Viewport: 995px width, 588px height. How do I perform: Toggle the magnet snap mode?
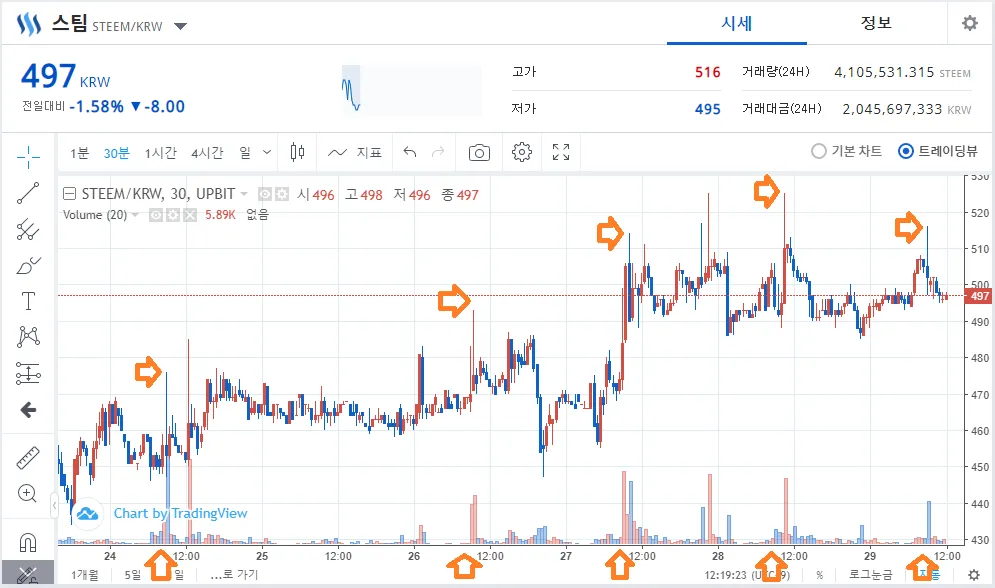click(28, 542)
